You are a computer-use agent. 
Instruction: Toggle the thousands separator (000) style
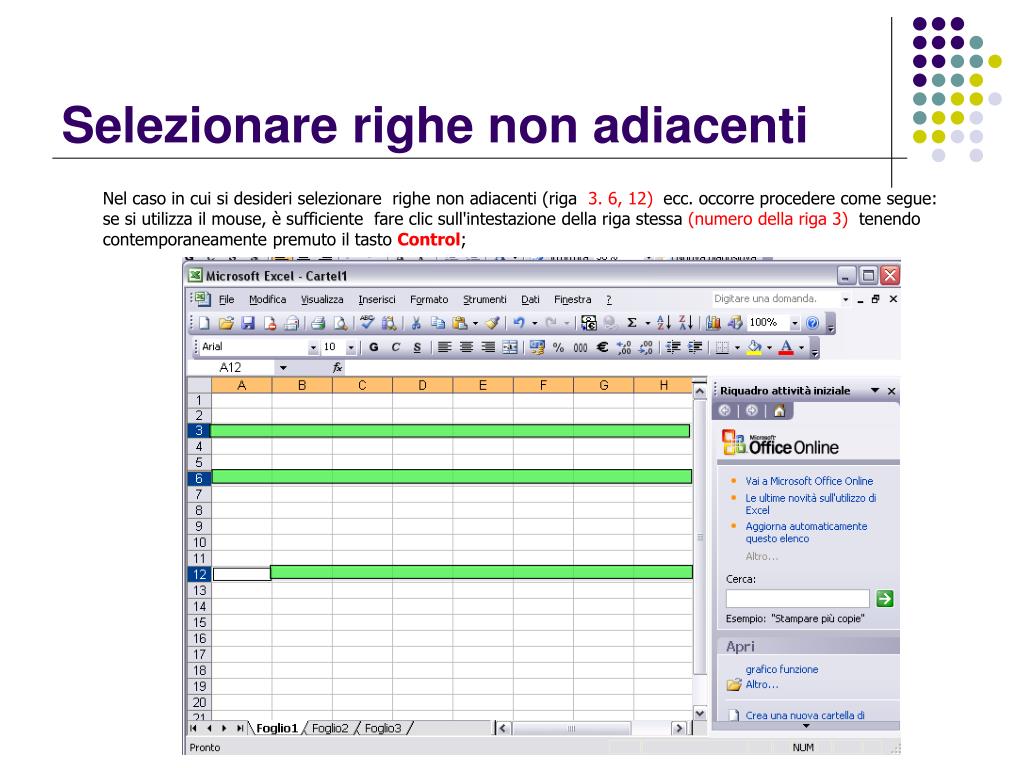(x=580, y=347)
